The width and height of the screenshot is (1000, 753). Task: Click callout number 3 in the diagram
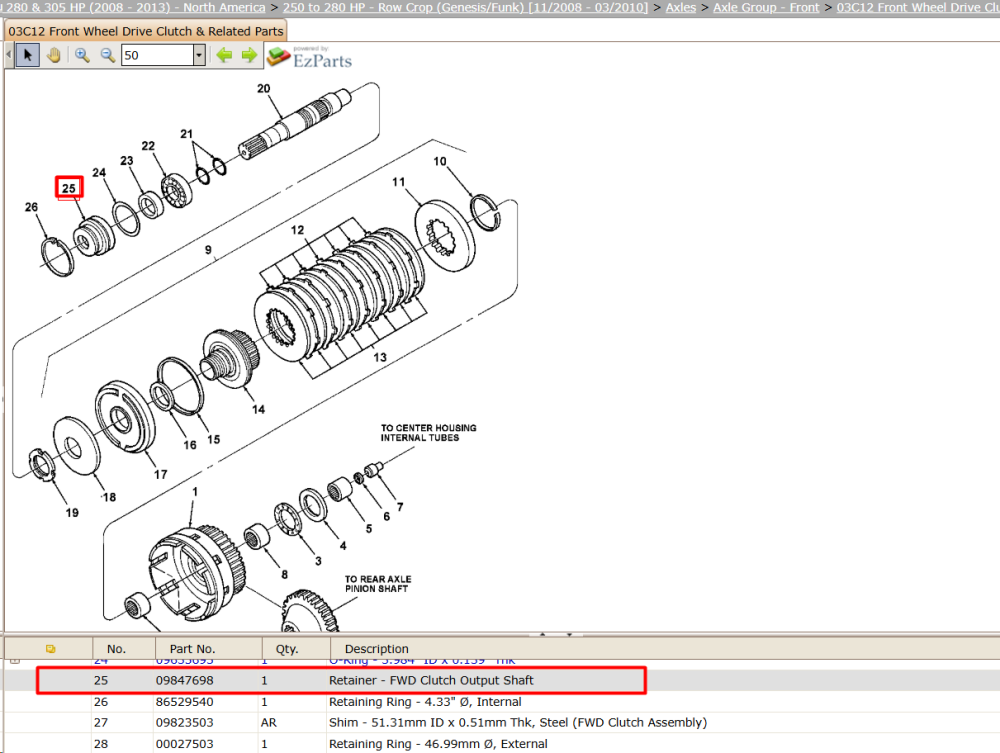click(318, 561)
